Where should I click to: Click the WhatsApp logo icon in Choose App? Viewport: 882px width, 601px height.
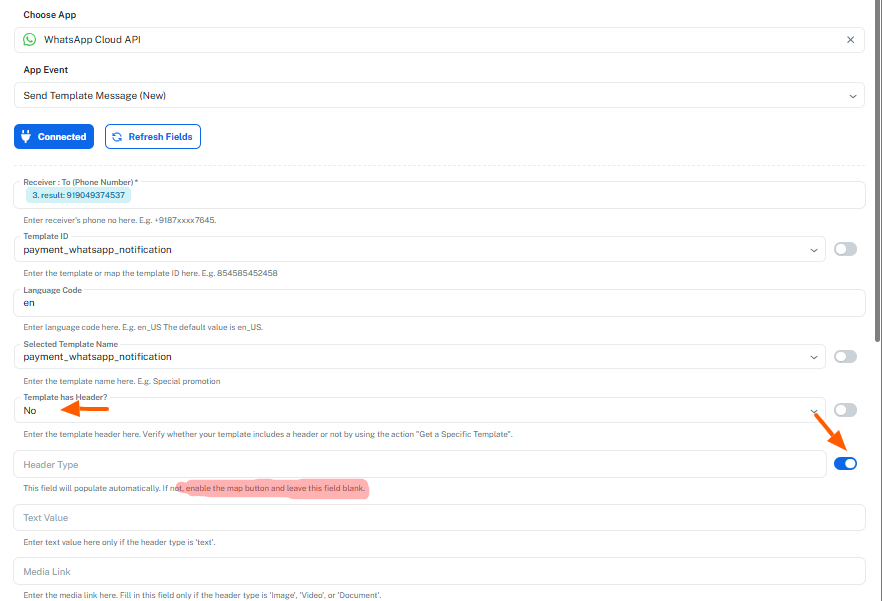click(30, 39)
